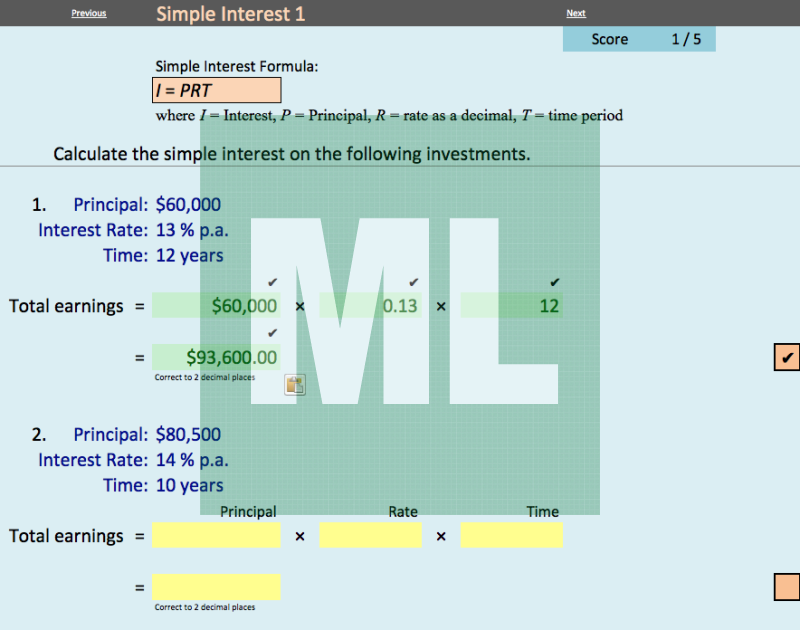Click the I = PRT formula box
800x630 pixels.
216,90
